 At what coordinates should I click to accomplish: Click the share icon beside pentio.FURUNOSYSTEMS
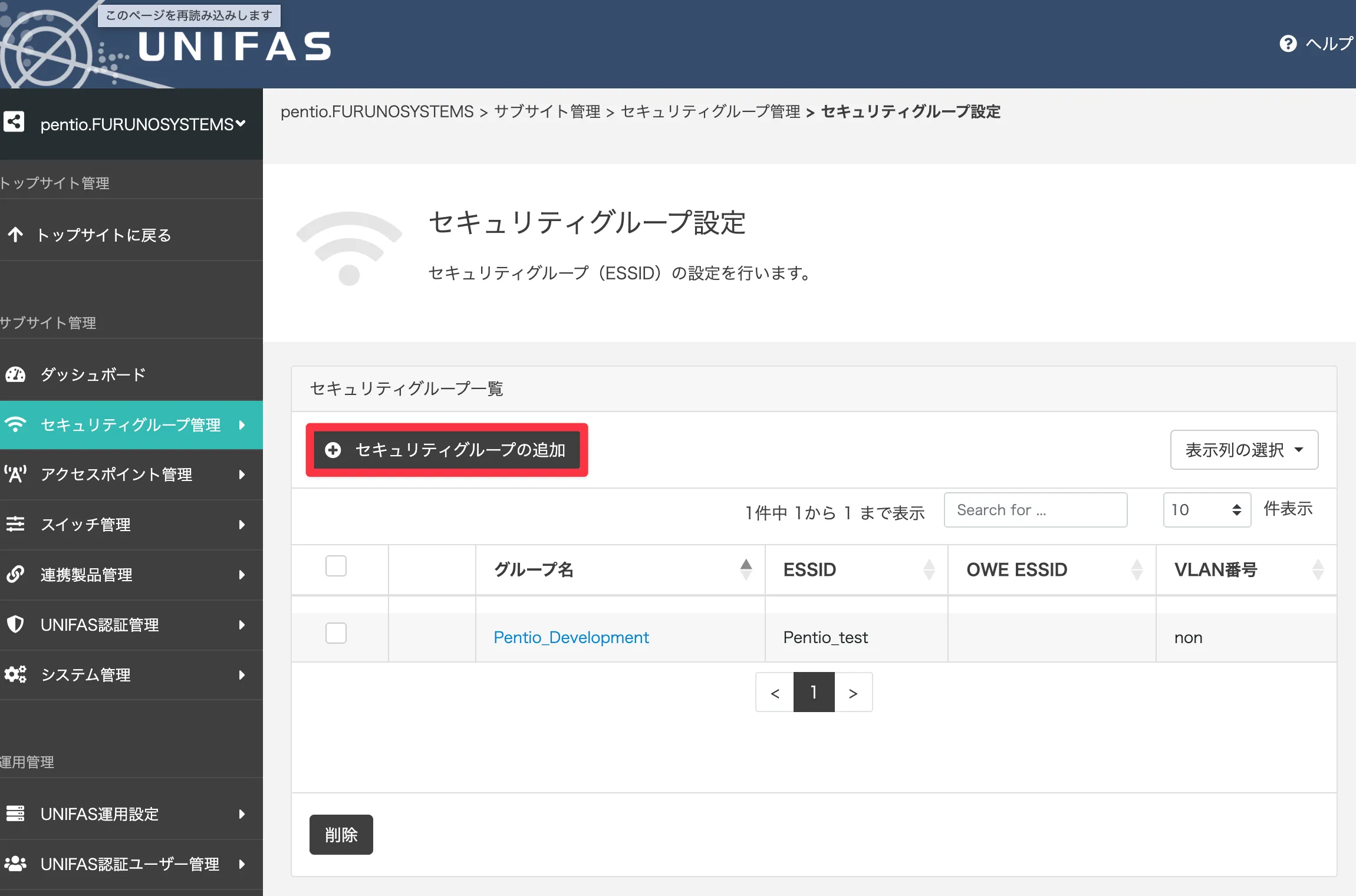(14, 123)
